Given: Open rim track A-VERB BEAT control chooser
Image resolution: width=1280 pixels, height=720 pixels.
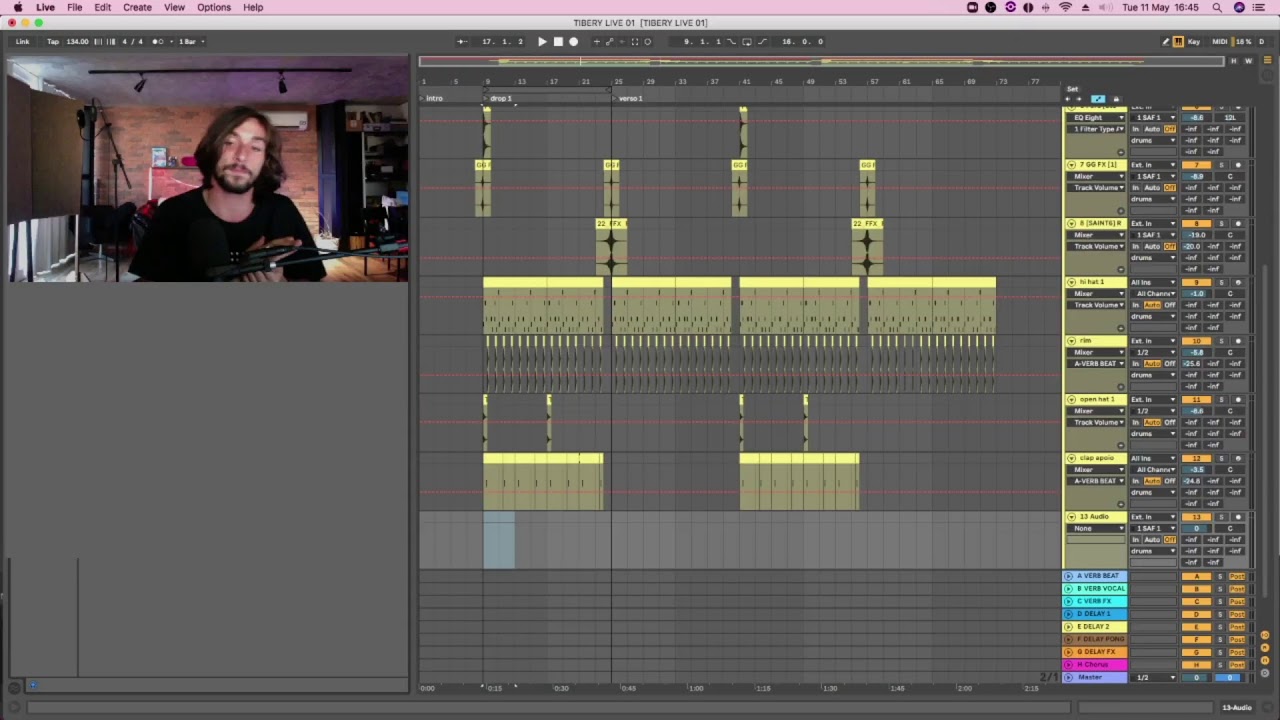Looking at the screenshot, I should pos(1096,364).
